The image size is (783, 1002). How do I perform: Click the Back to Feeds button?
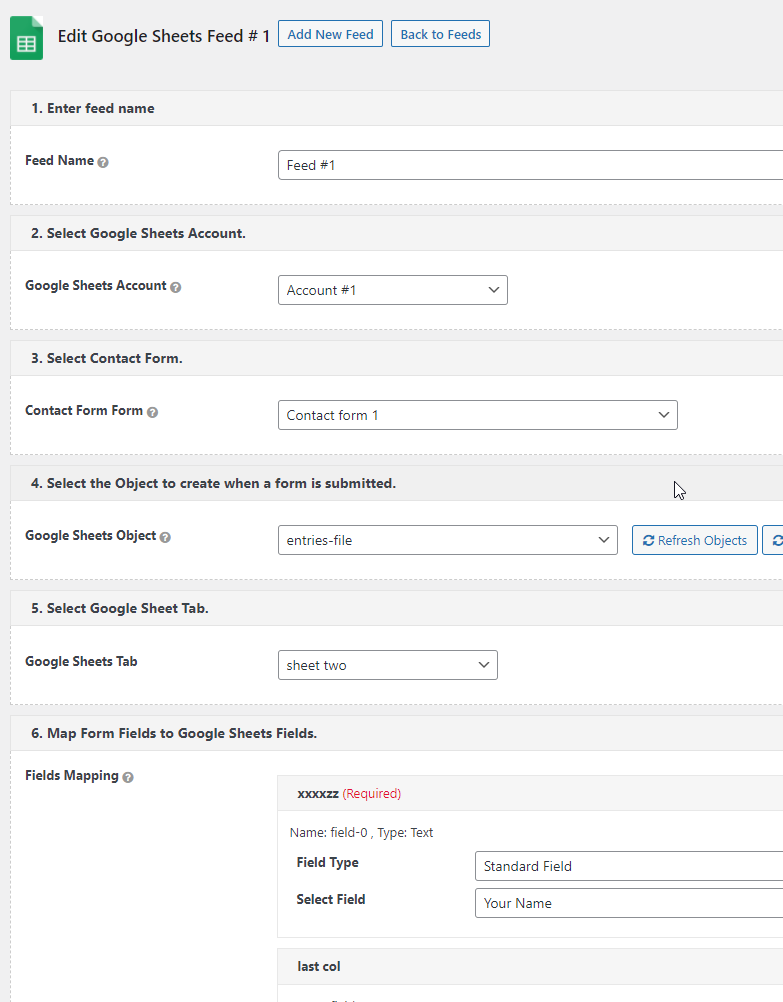coord(440,34)
